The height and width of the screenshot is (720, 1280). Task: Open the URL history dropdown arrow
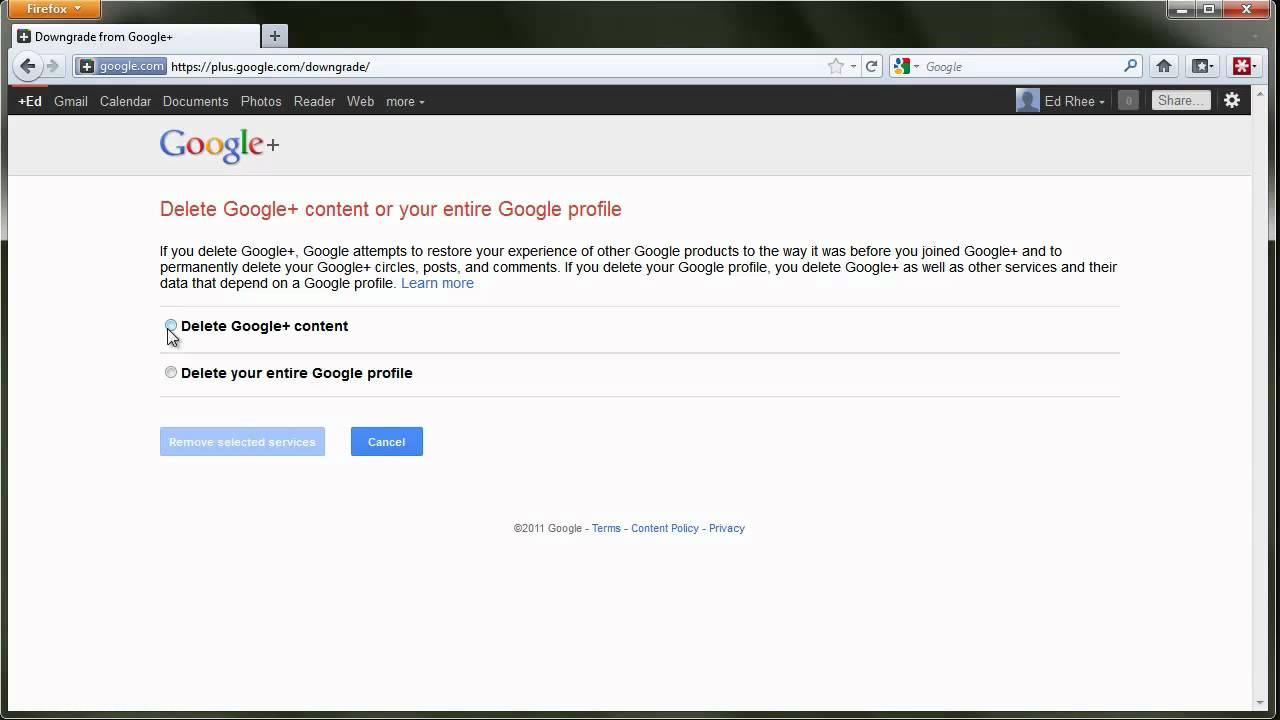pos(853,67)
